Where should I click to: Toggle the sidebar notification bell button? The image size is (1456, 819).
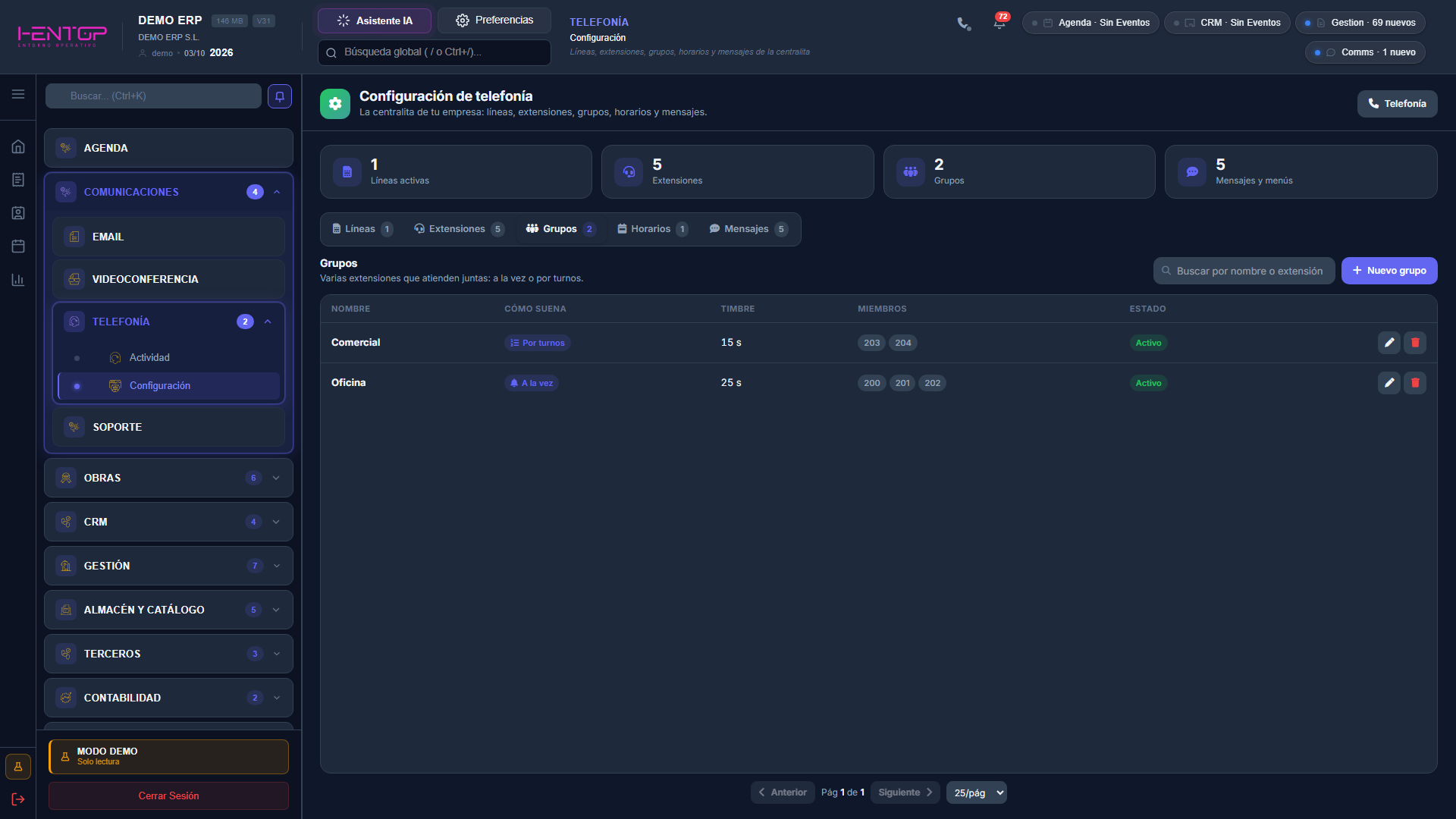[x=280, y=96]
